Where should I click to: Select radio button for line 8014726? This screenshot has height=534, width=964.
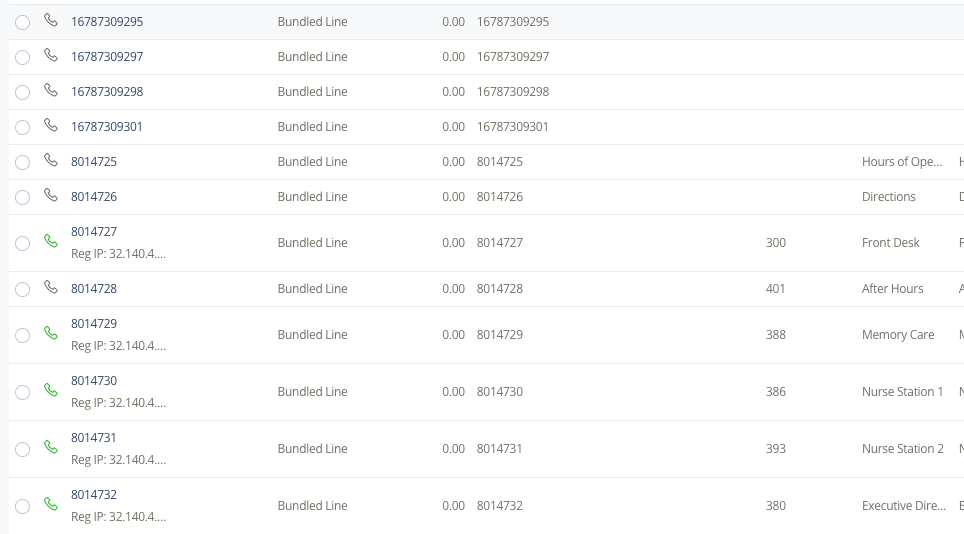point(23,197)
